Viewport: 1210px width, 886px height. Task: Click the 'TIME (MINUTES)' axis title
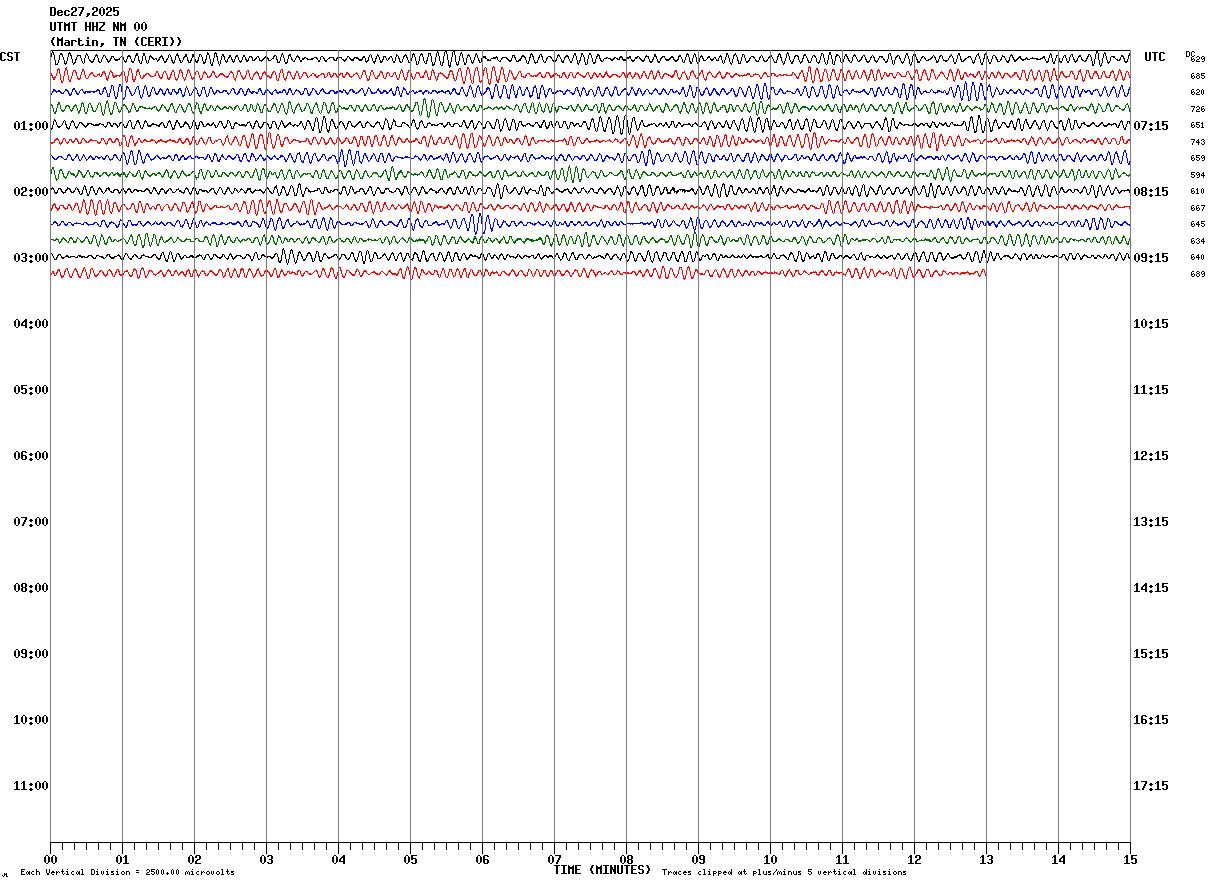602,870
